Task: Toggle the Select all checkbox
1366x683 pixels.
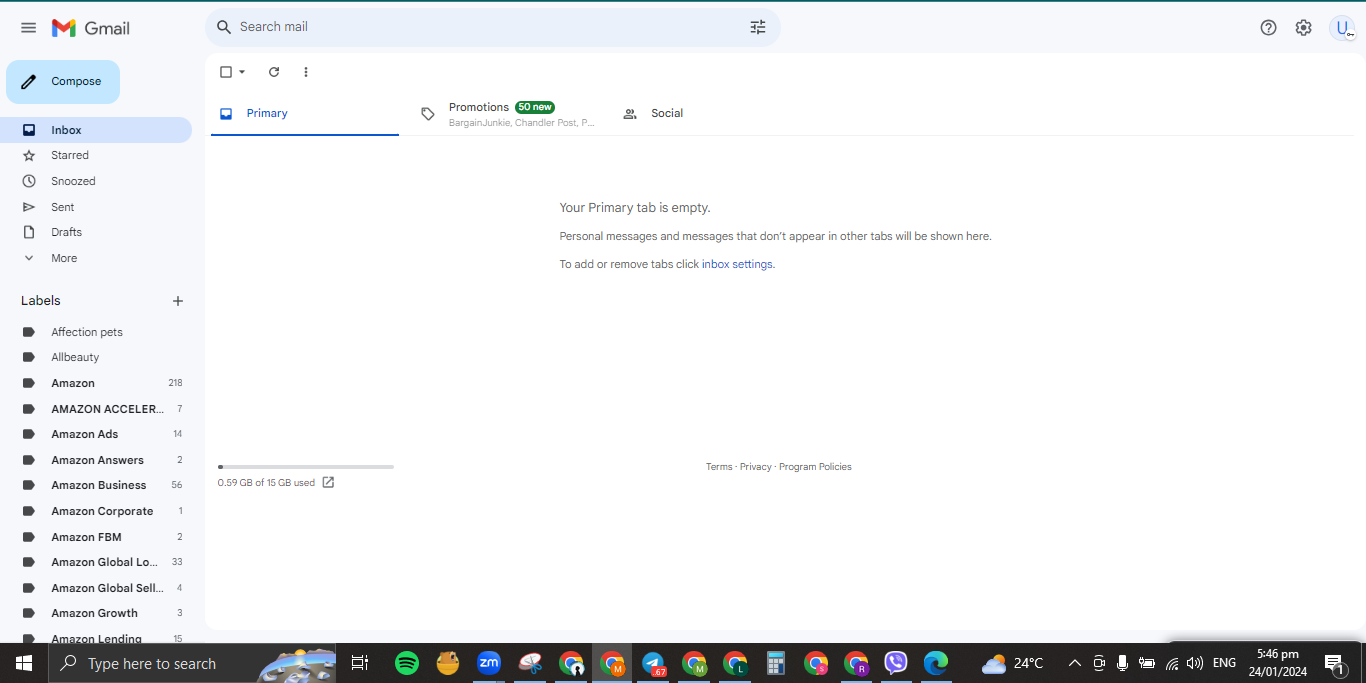Action: pyautogui.click(x=226, y=72)
